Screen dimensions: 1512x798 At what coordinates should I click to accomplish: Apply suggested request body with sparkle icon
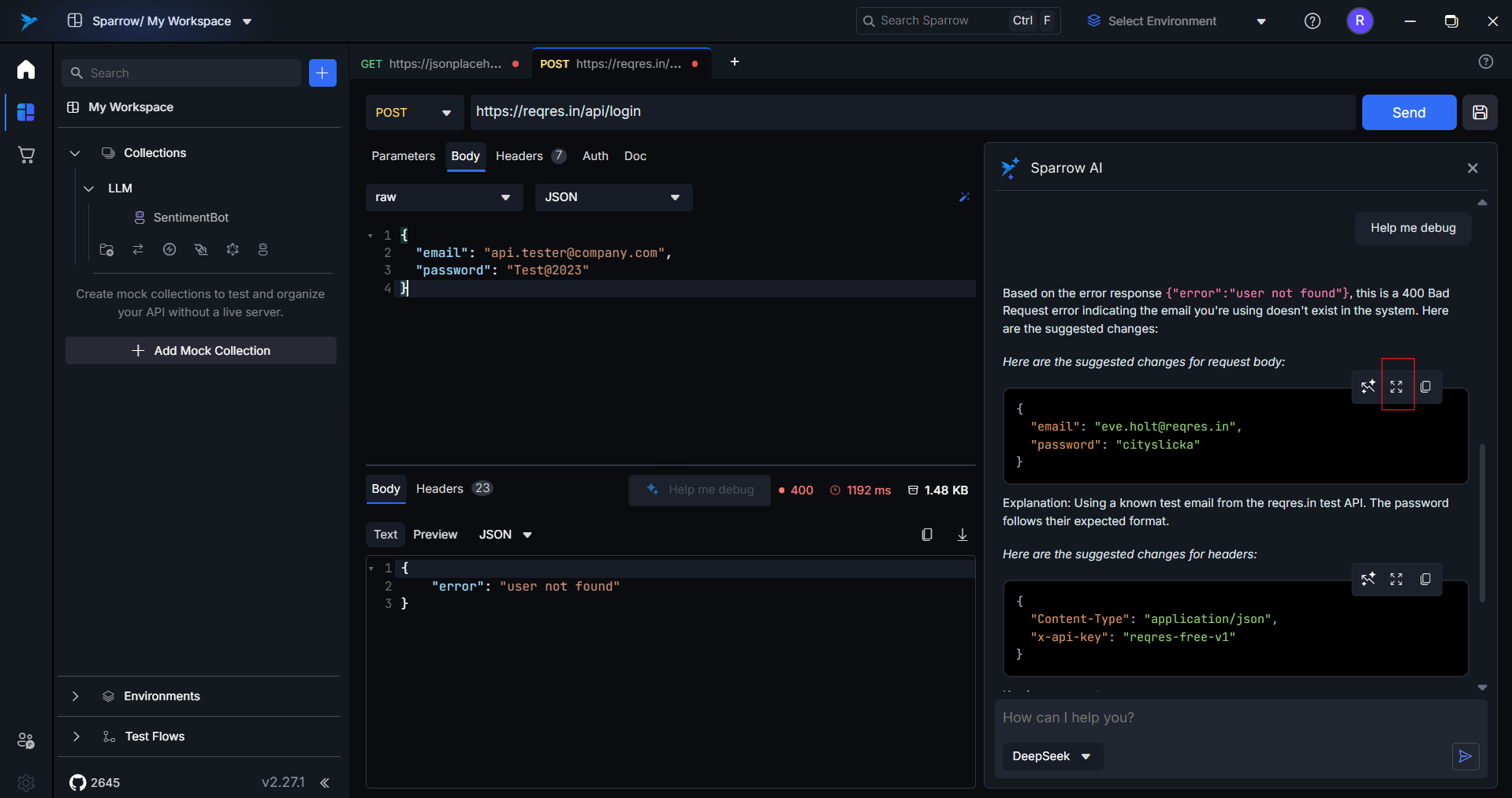[x=1368, y=386]
